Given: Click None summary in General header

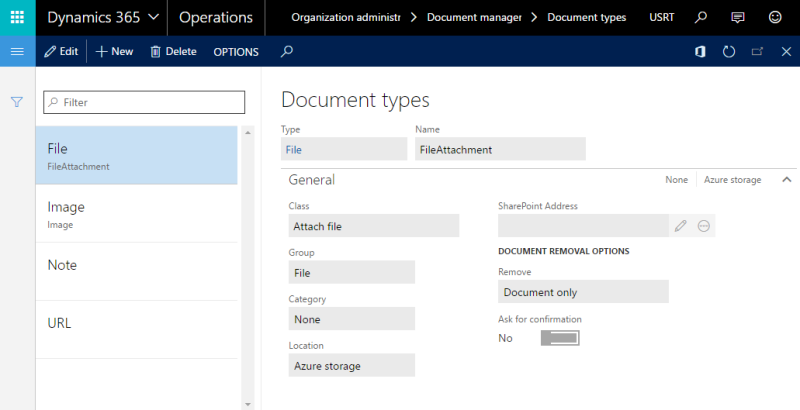Looking at the screenshot, I should [677, 180].
